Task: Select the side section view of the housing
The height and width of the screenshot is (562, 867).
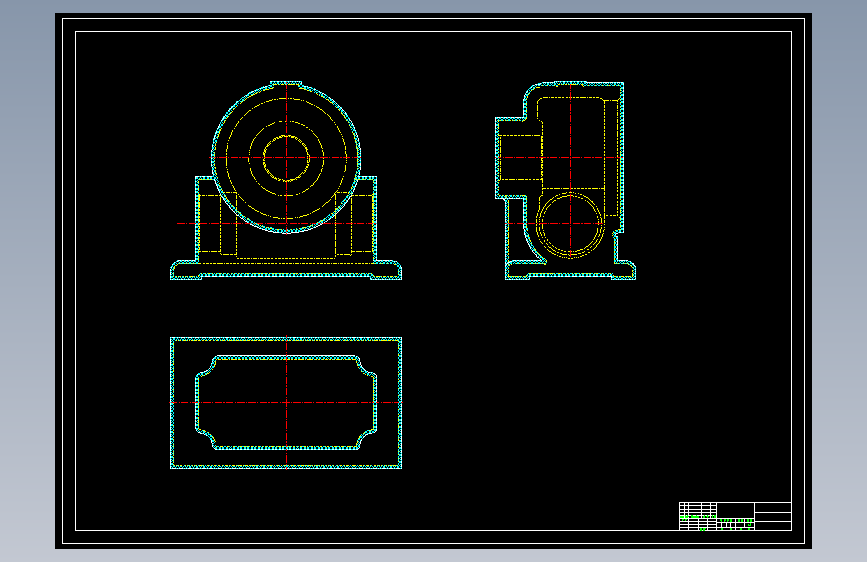Action: pos(565,180)
